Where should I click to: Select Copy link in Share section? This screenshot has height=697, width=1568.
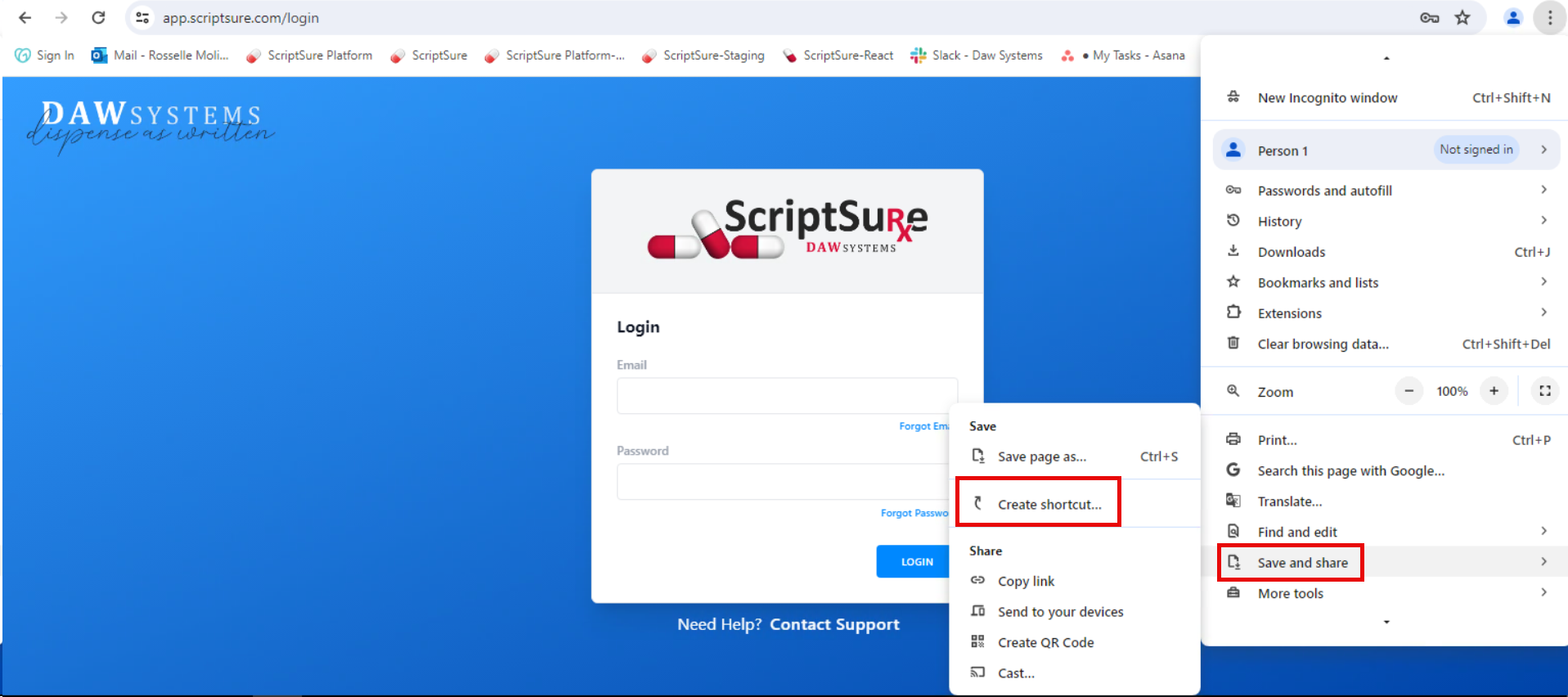click(x=1074, y=581)
